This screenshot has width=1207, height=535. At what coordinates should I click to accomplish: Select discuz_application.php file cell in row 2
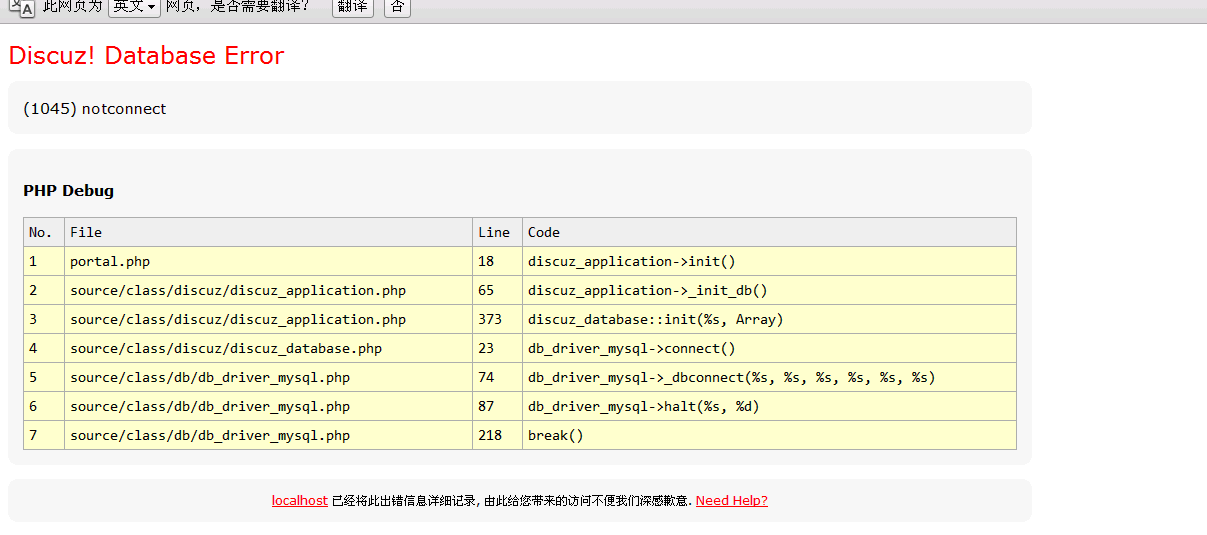269,291
